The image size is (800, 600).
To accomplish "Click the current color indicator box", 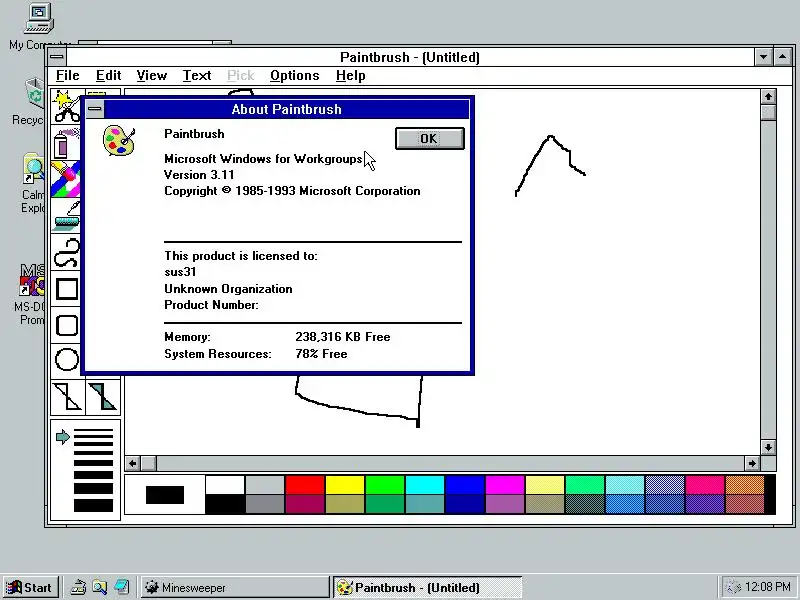I will point(165,494).
